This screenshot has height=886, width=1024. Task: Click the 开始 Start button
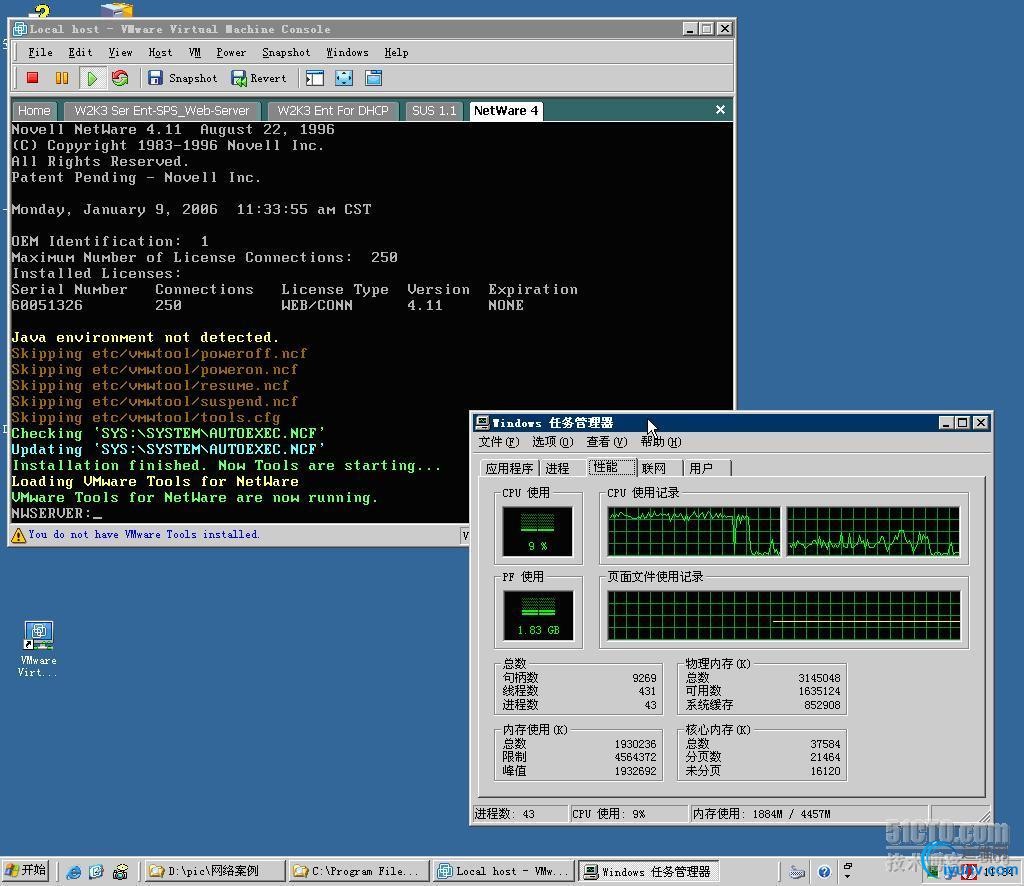coord(26,871)
